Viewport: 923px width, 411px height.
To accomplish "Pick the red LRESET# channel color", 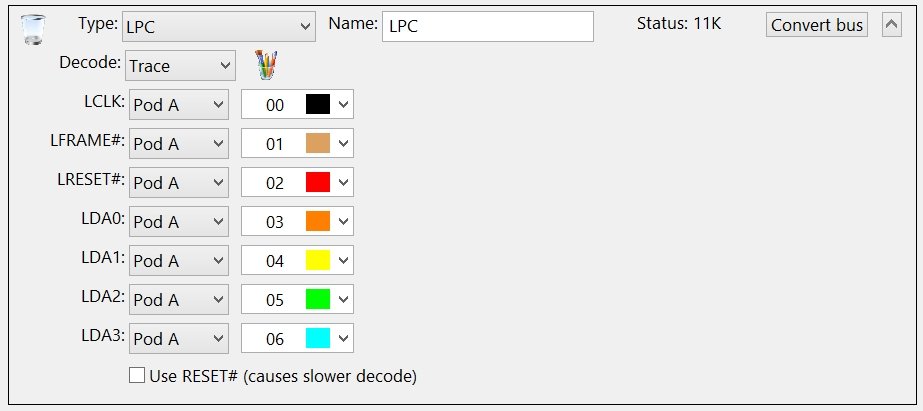I will [x=317, y=183].
